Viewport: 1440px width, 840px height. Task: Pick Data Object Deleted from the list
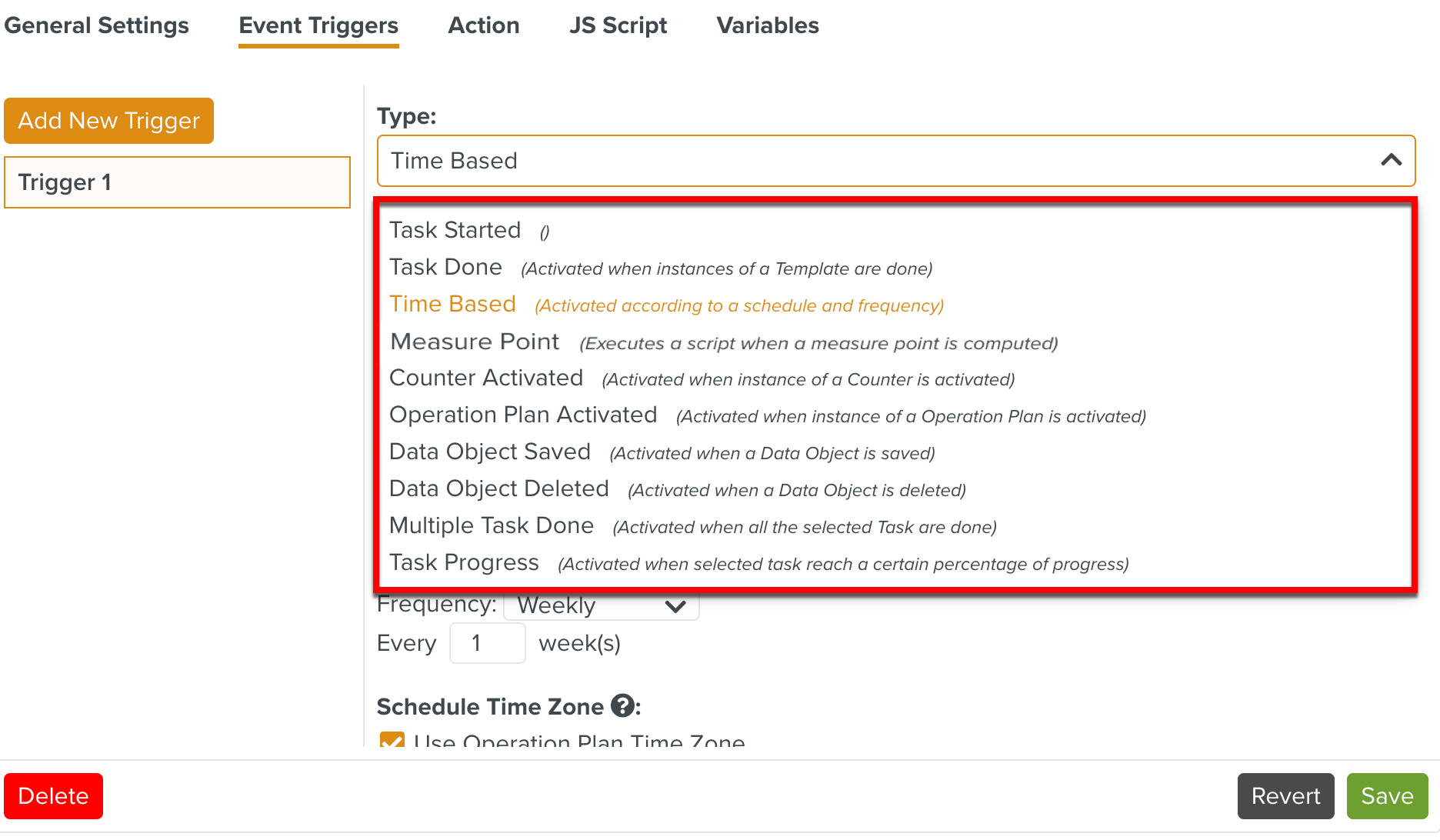[x=498, y=488]
